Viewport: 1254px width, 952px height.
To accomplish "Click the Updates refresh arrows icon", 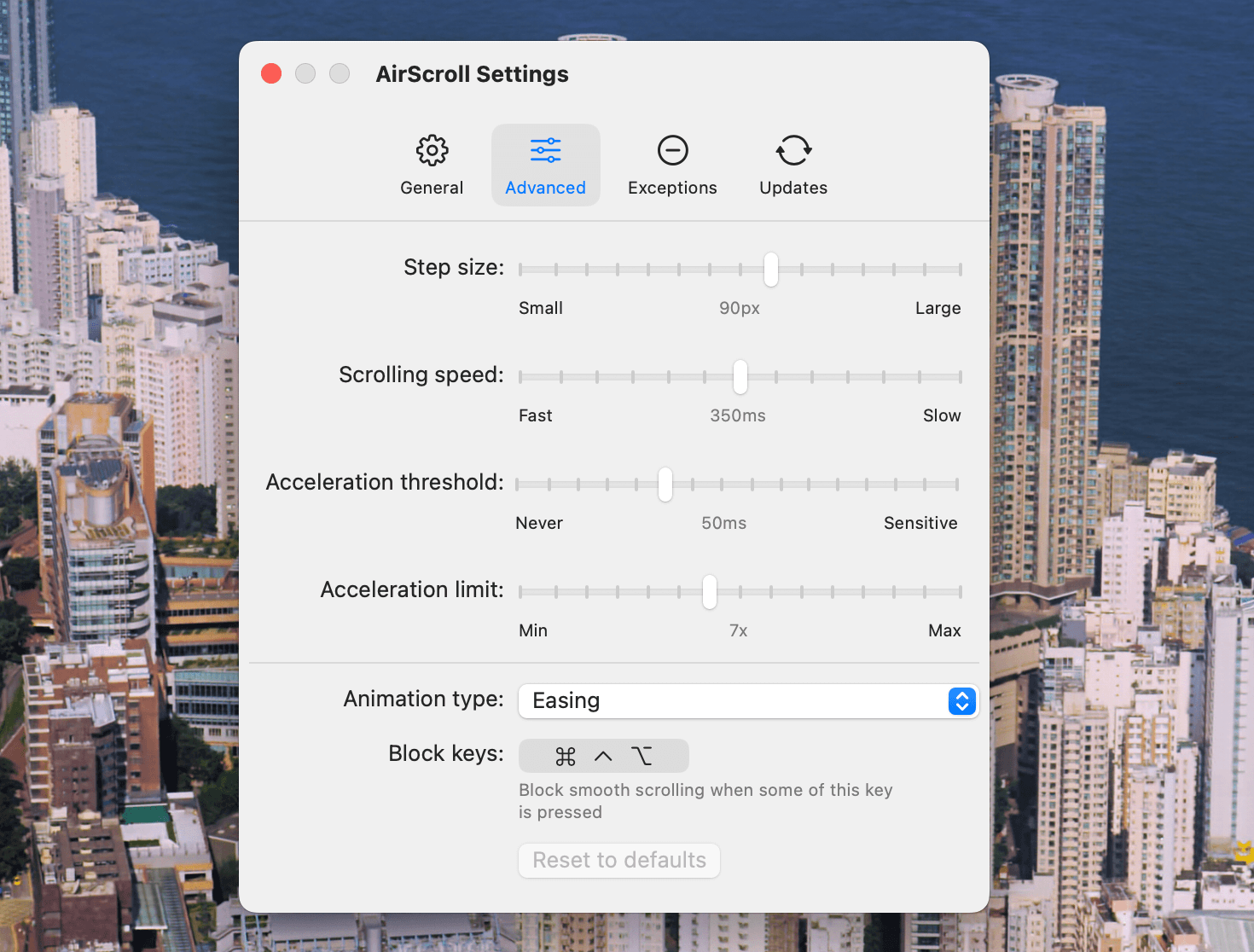I will pyautogui.click(x=792, y=150).
